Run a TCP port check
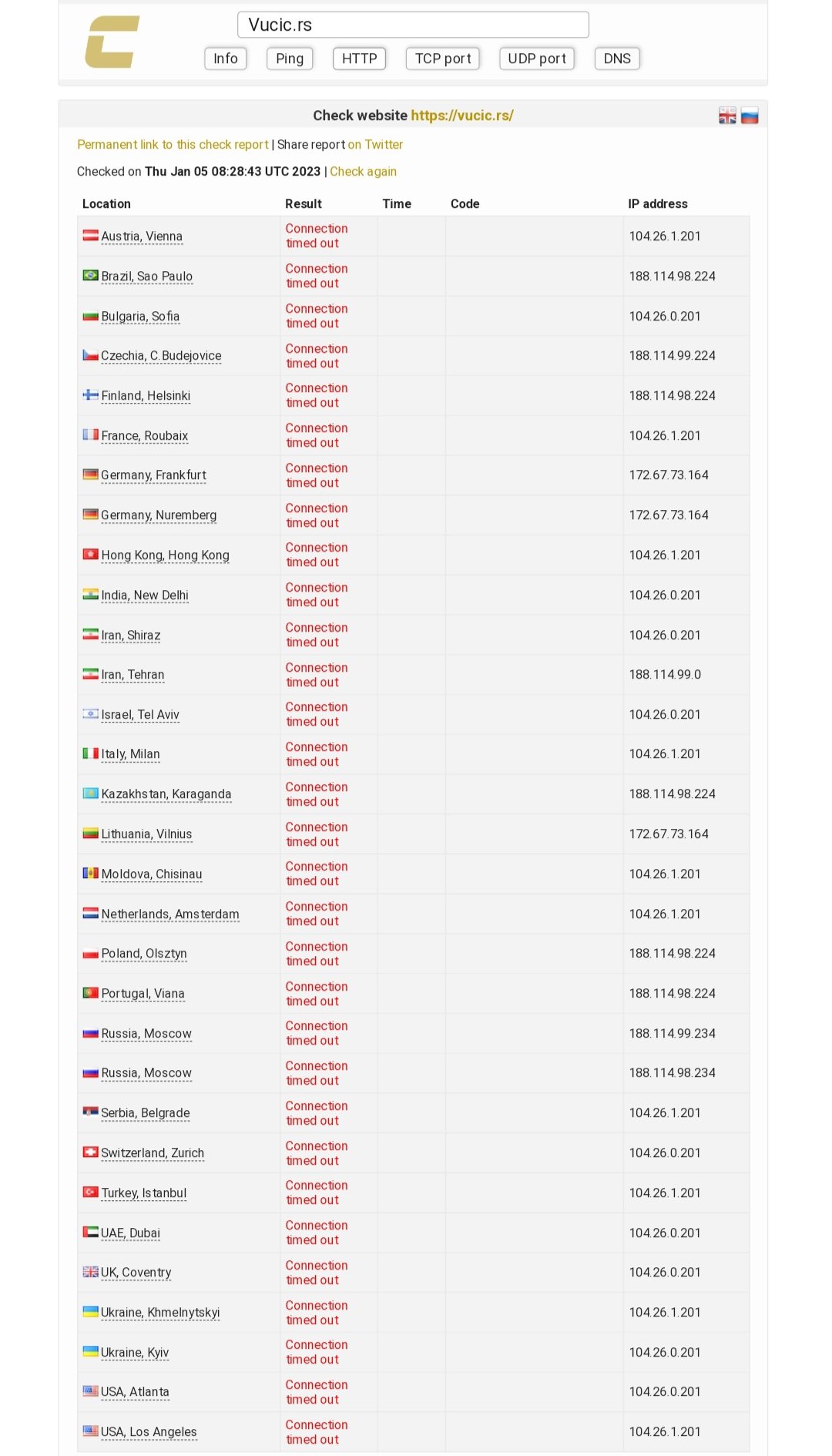Screen dimensions: 832x1456 point(443,59)
